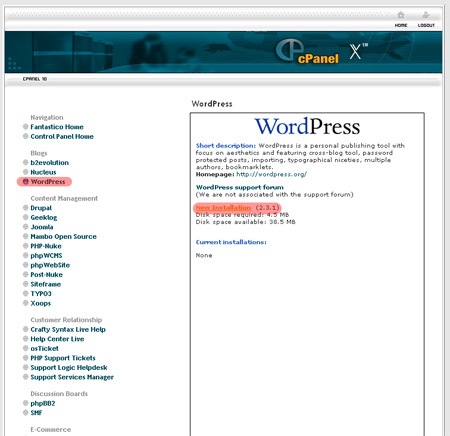450x436 pixels.
Task: Select Siteframe entry
Action: (x=46, y=284)
